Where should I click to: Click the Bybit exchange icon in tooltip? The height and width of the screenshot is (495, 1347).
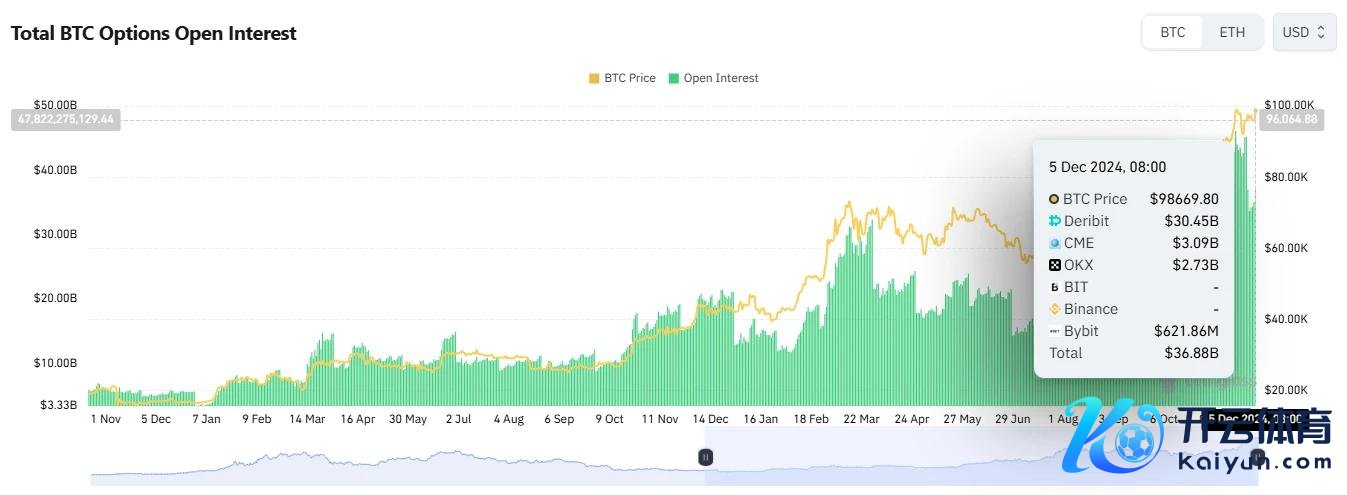1054,331
